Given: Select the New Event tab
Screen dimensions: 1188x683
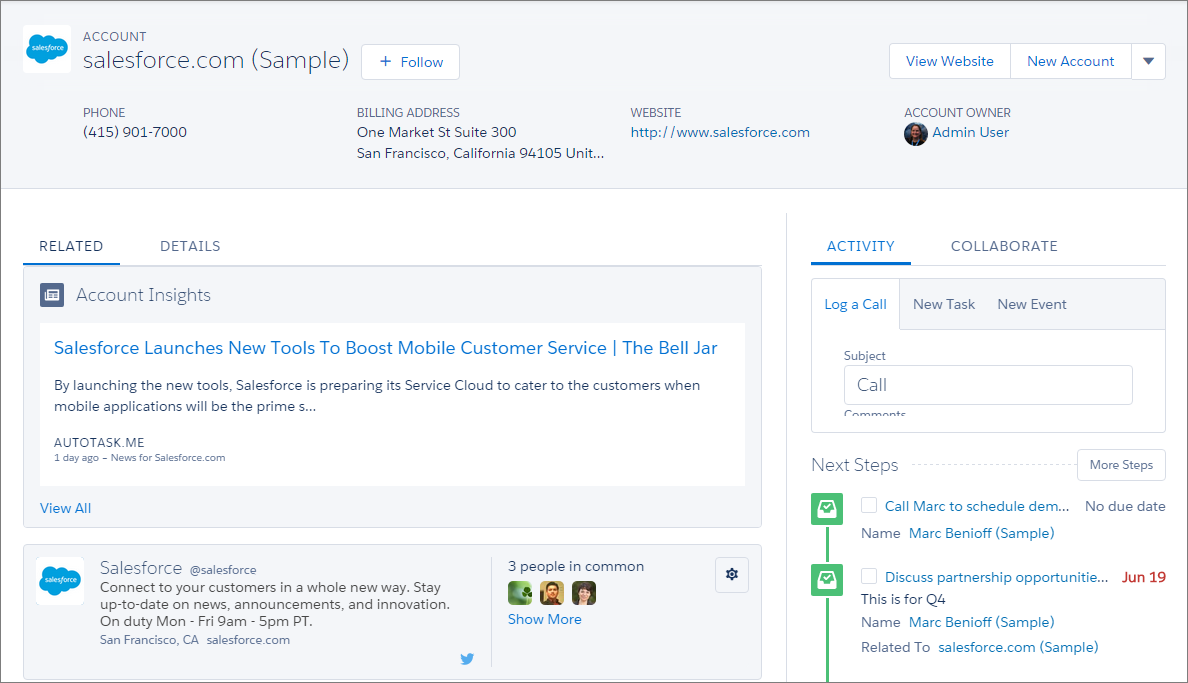Looking at the screenshot, I should (1032, 304).
